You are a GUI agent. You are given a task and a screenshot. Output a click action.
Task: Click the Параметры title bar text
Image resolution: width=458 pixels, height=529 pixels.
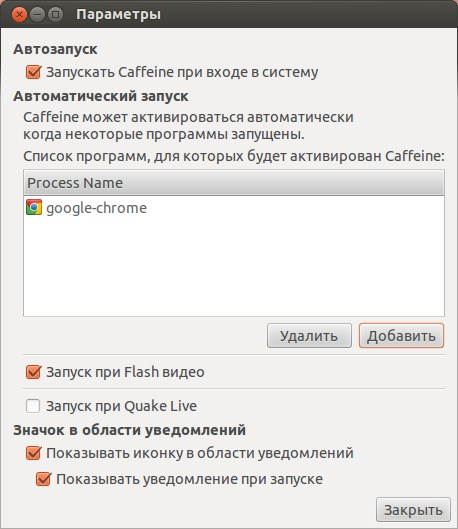click(118, 15)
